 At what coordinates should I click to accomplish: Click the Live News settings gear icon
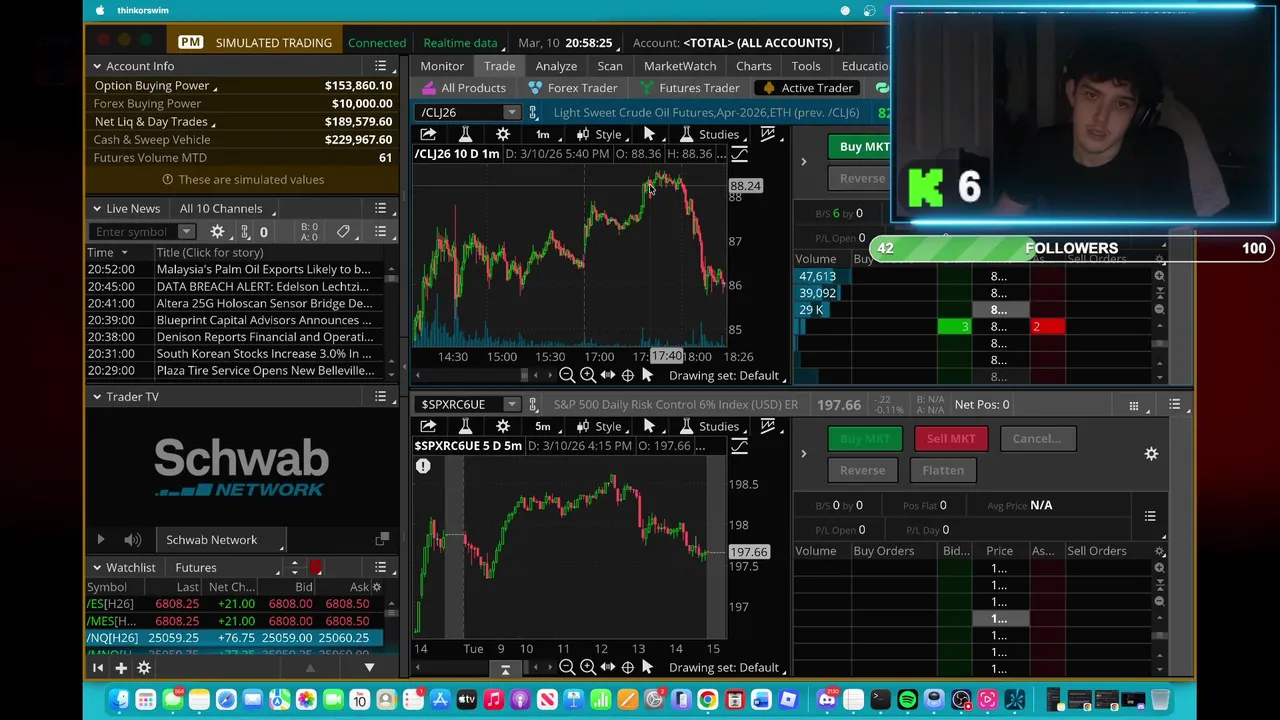(217, 232)
